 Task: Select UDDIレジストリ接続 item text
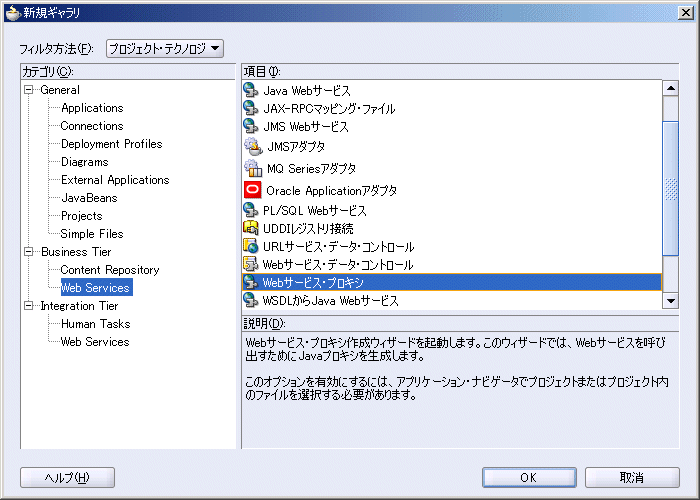(308, 229)
